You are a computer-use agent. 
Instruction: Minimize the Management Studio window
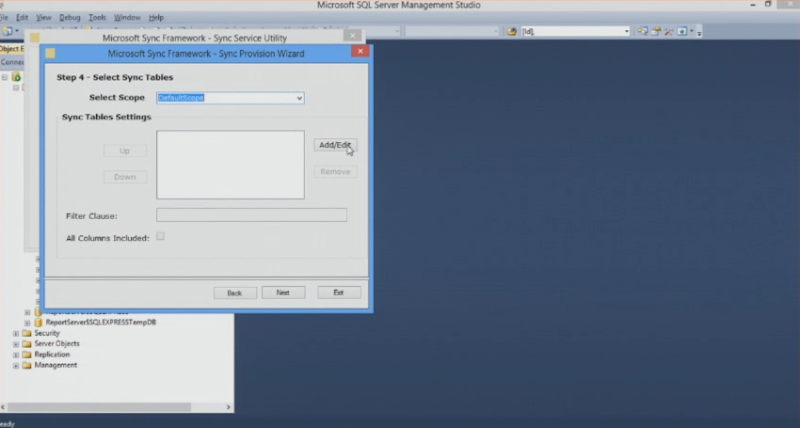coord(753,5)
